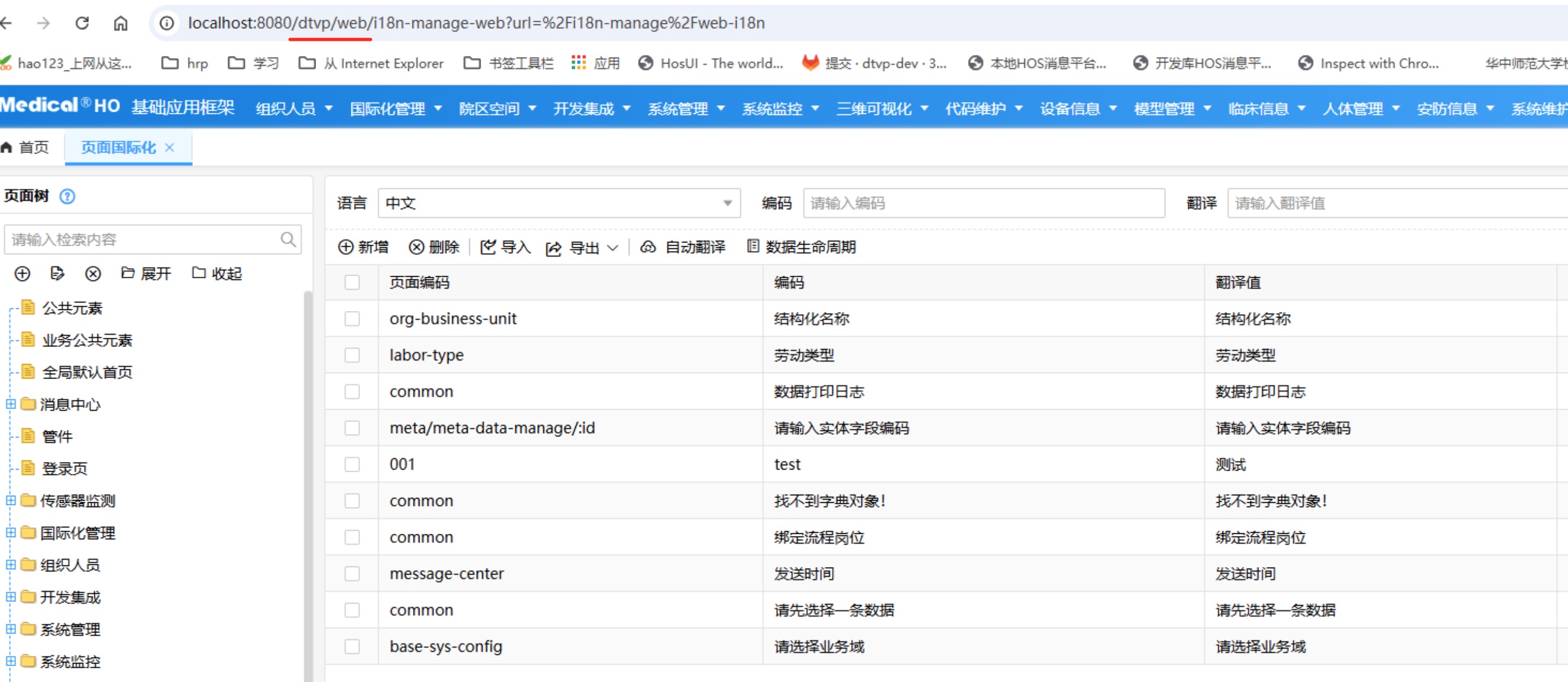
Task: Click the delete node icon in tree toolbar
Action: (93, 274)
